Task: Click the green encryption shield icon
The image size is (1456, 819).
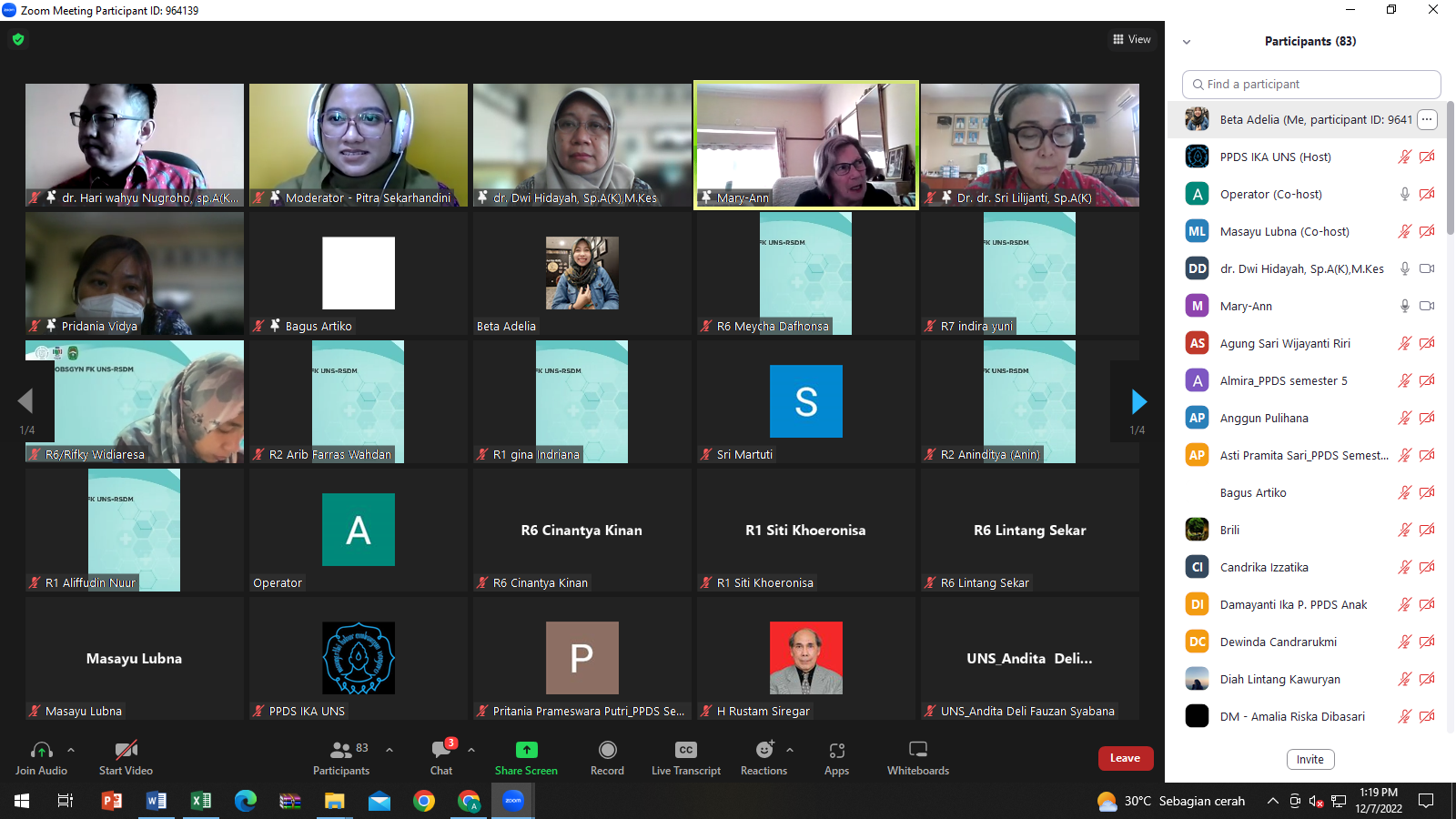Action: click(18, 39)
